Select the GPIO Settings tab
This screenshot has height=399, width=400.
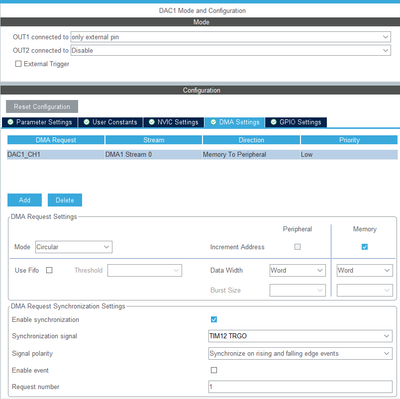[x=296, y=122]
